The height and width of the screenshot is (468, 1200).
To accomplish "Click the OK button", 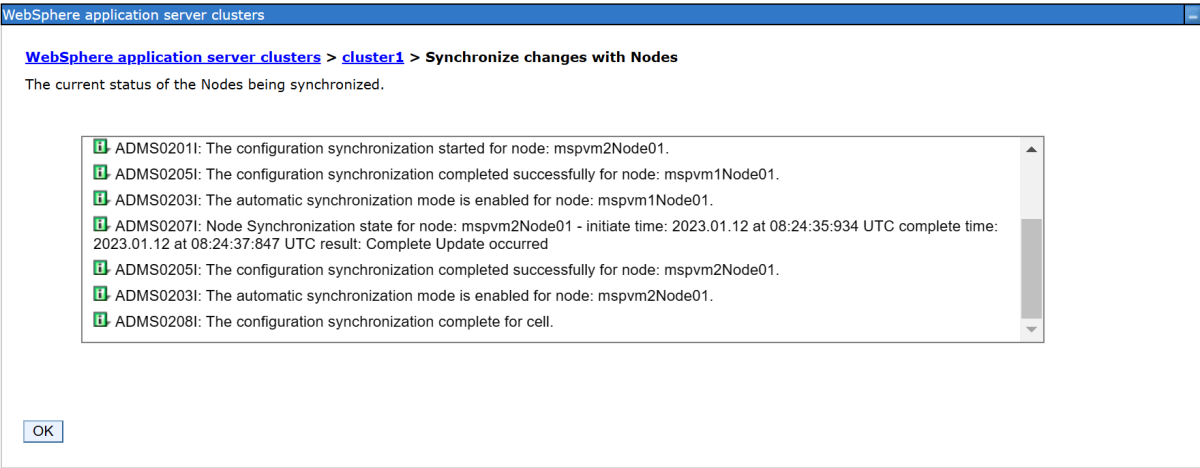I will (x=43, y=431).
